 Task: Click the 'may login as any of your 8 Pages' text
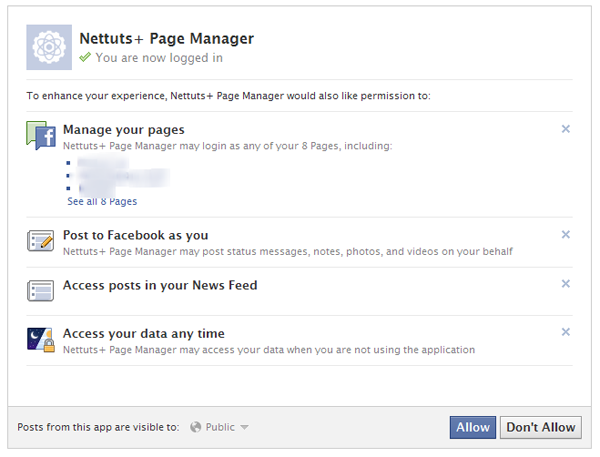[228, 146]
